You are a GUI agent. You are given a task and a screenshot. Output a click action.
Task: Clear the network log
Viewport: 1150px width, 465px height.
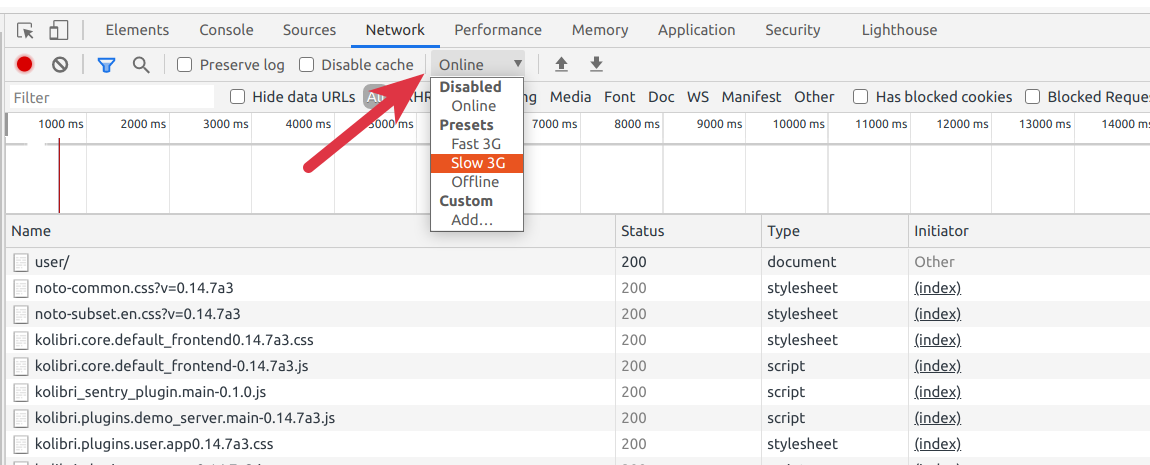60,65
